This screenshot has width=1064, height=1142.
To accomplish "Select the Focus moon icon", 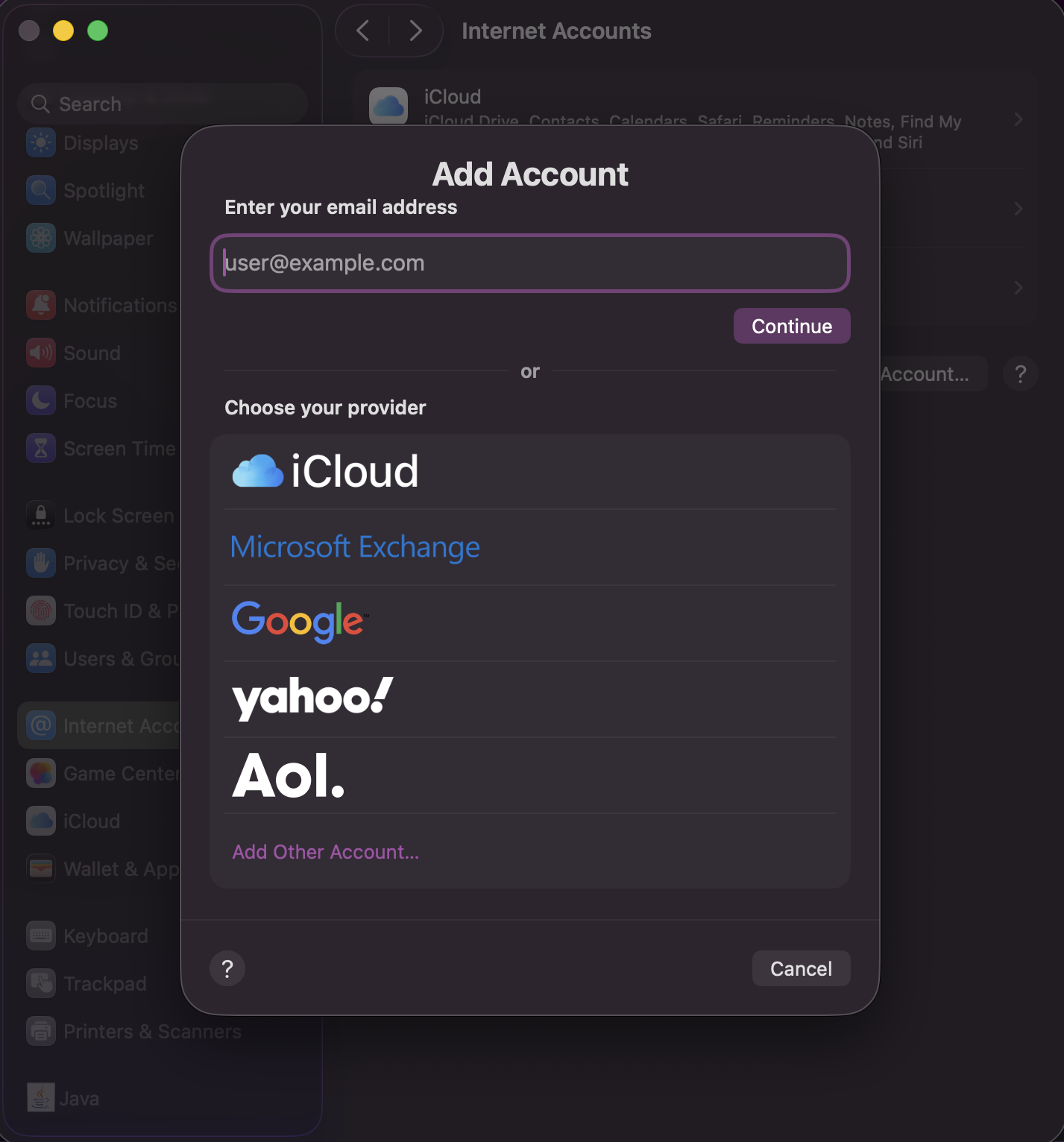I will [41, 400].
